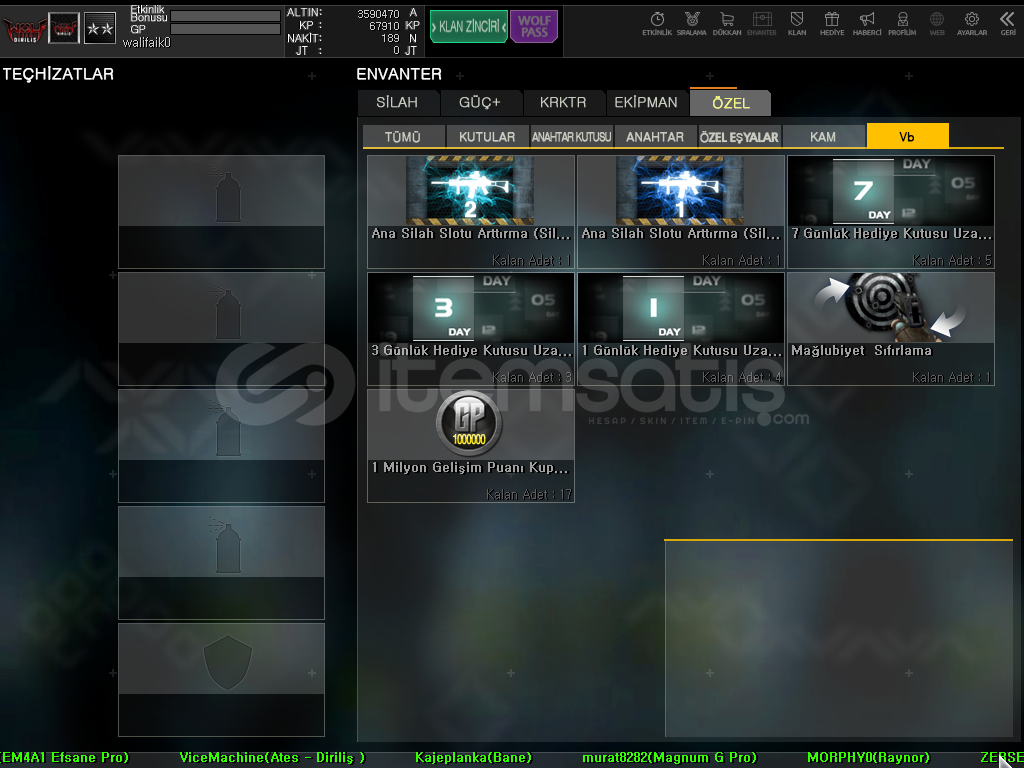This screenshot has width=1024, height=768.
Task: Click the third spray can equipment slot
Action: click(221, 445)
